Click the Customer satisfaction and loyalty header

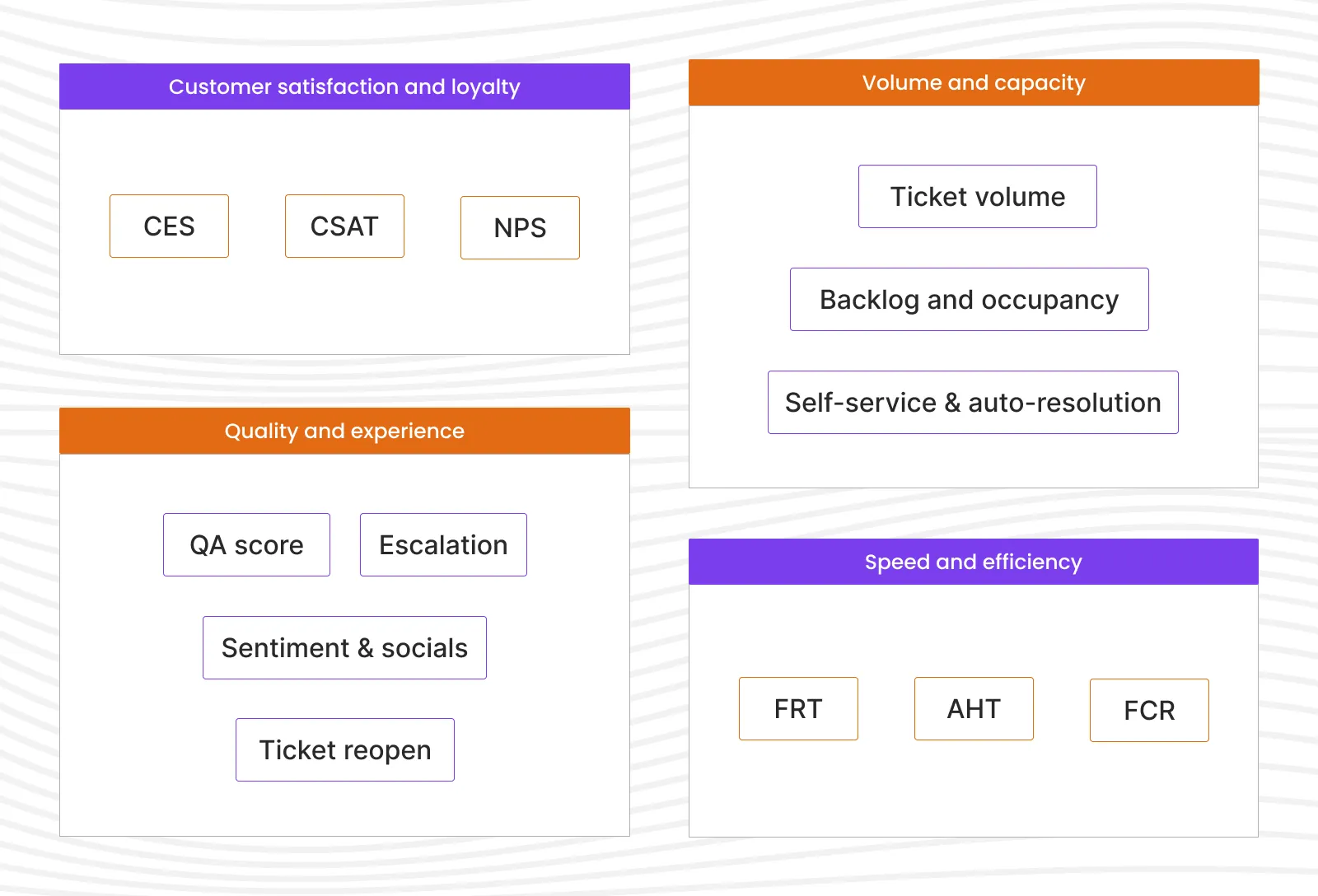[344, 86]
